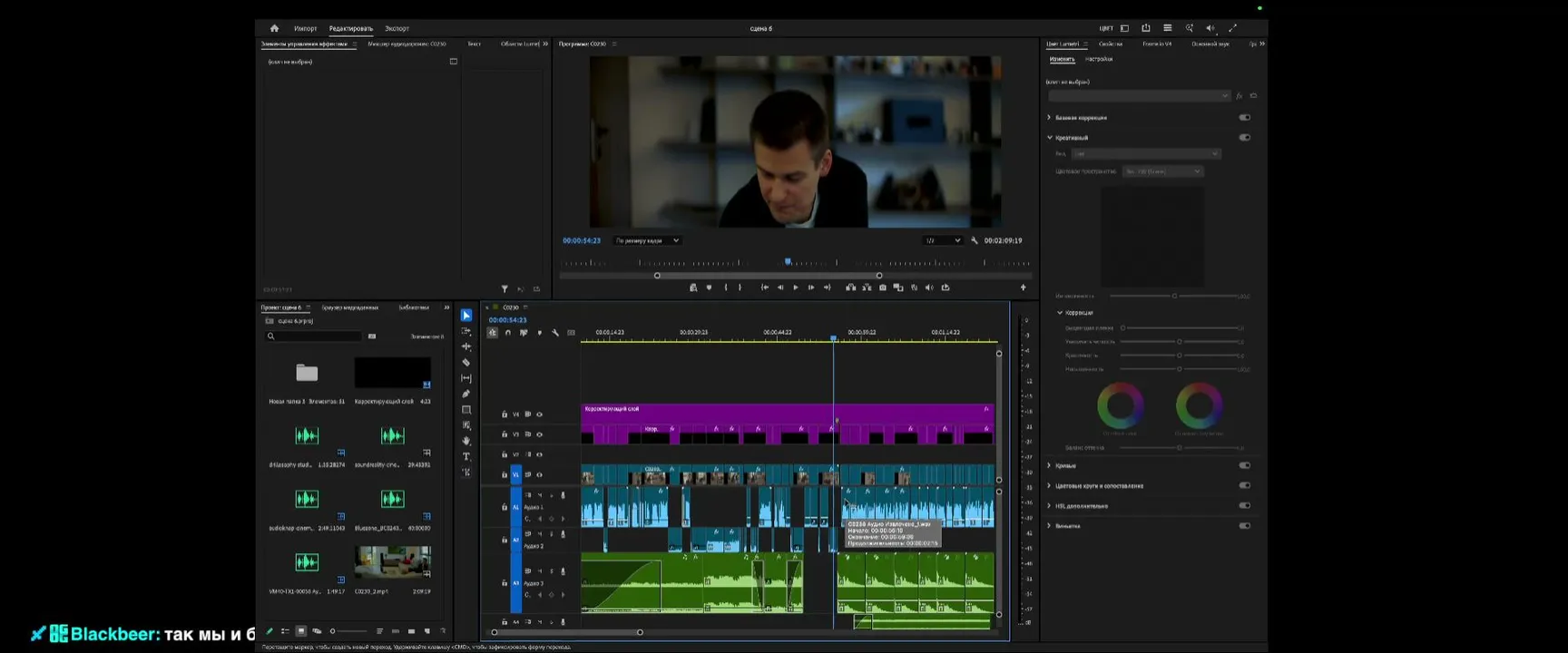
Task: Open the program monitor button editor plus
Action: click(1023, 288)
